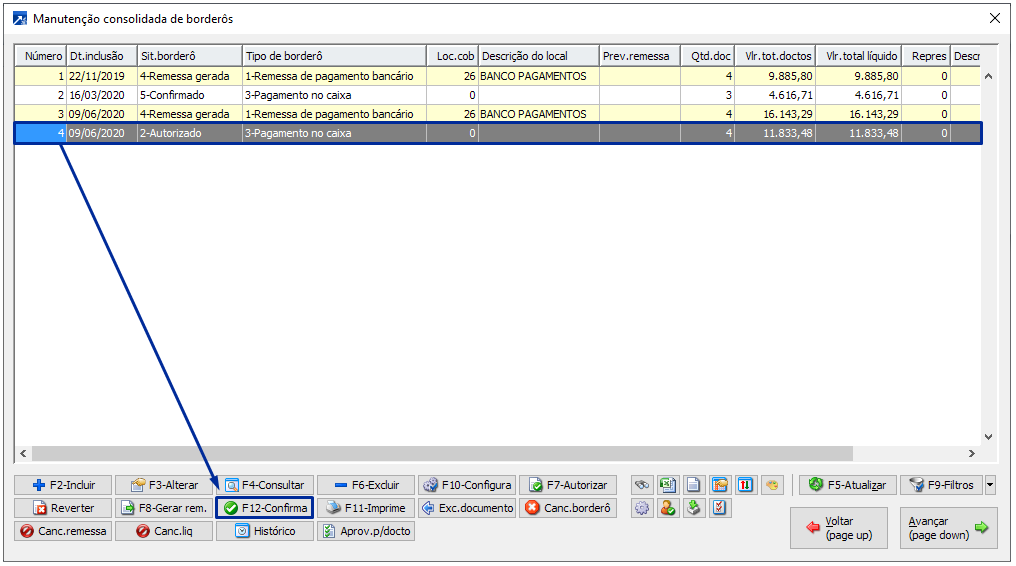1016x566 pixels.
Task: Click the 9.885,80 Vlr.tot.doctos cell
Action: [775, 76]
